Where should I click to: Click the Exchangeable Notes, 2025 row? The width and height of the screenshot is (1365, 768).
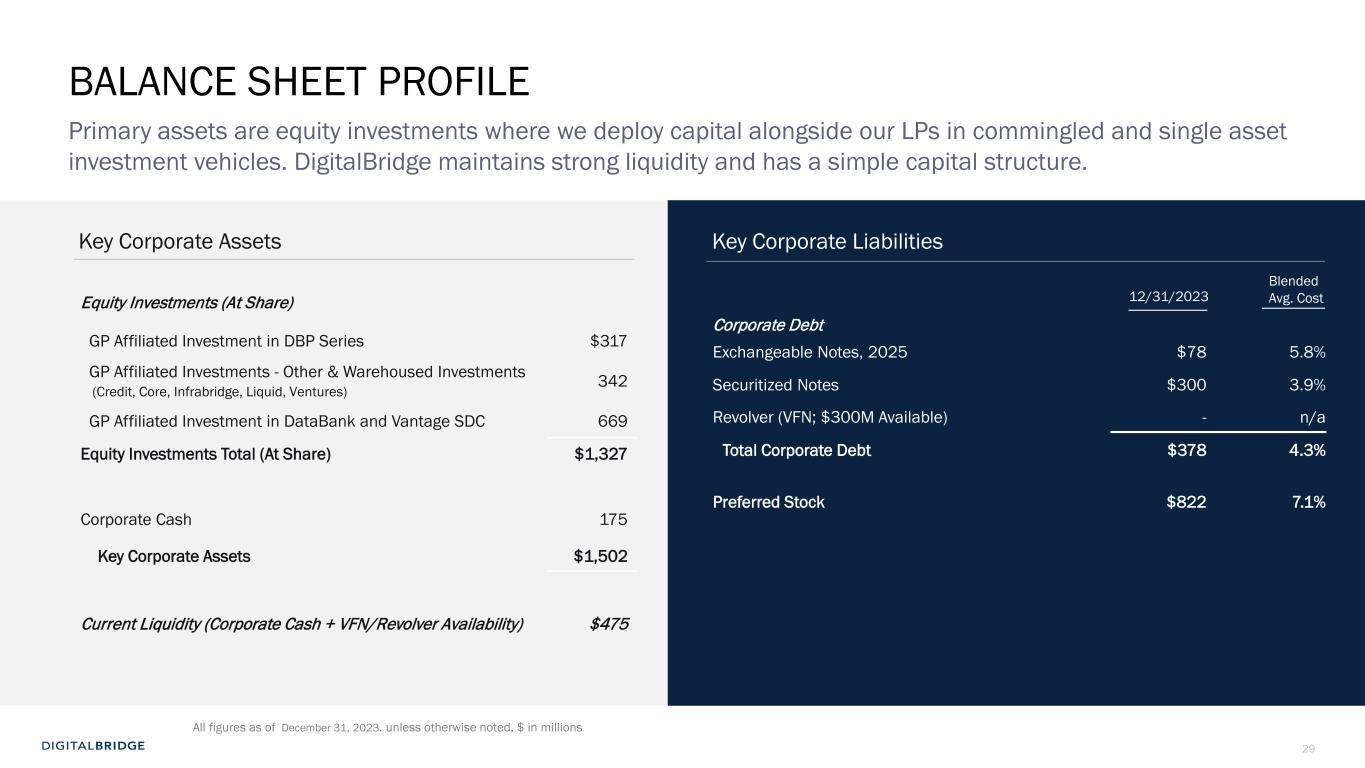click(x=810, y=352)
